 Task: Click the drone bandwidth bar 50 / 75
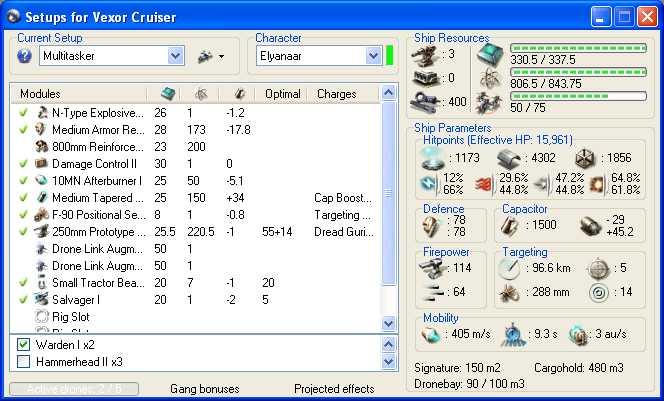[x=578, y=97]
